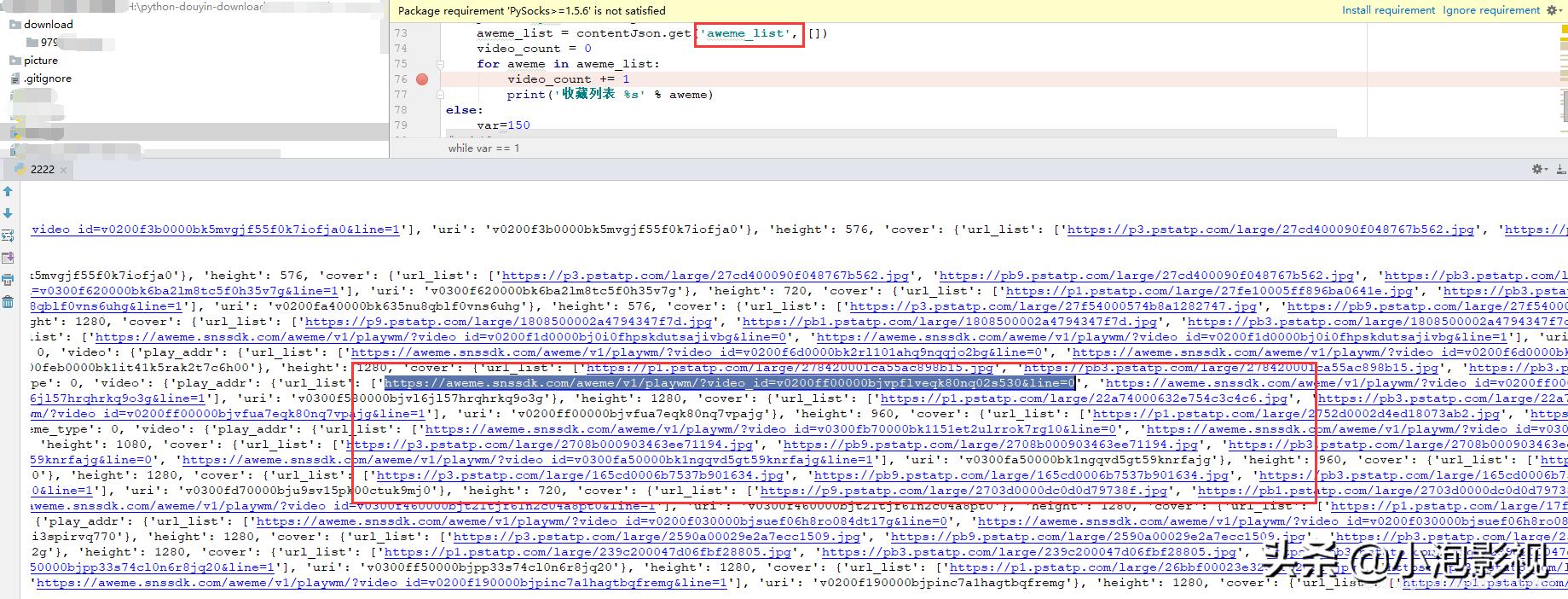1568x599 pixels.
Task: Click the up arrow in Run console toolbar
Action: (8, 192)
